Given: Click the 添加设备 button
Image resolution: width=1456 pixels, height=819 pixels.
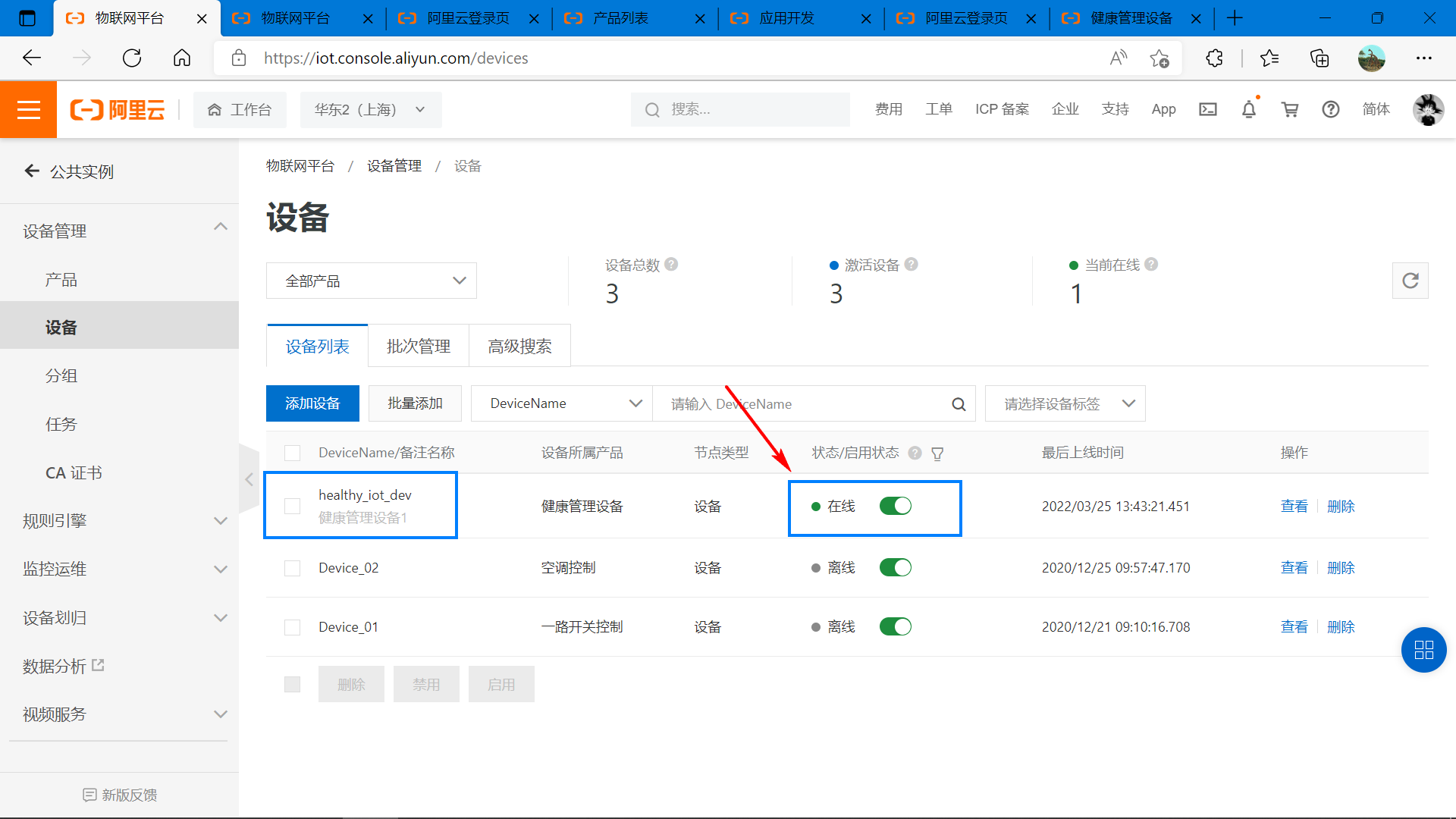Looking at the screenshot, I should [x=312, y=403].
